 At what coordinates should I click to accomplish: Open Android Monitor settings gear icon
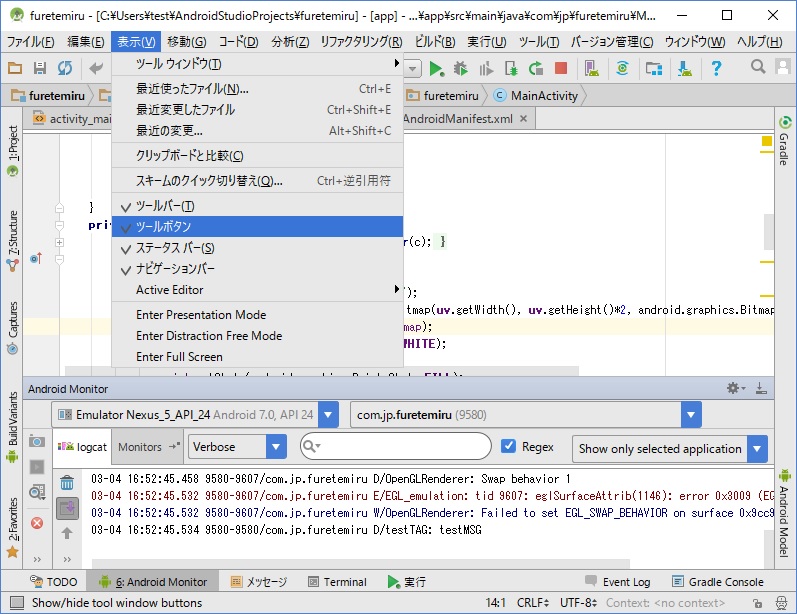(735, 388)
